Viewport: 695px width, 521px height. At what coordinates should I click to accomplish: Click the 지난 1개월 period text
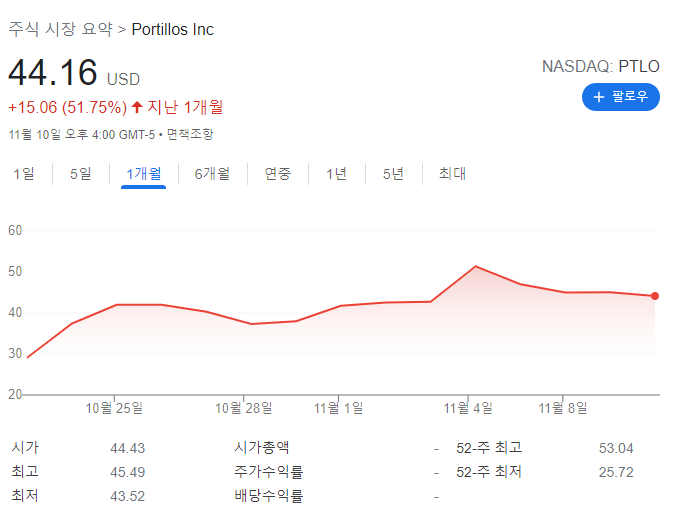[x=185, y=107]
